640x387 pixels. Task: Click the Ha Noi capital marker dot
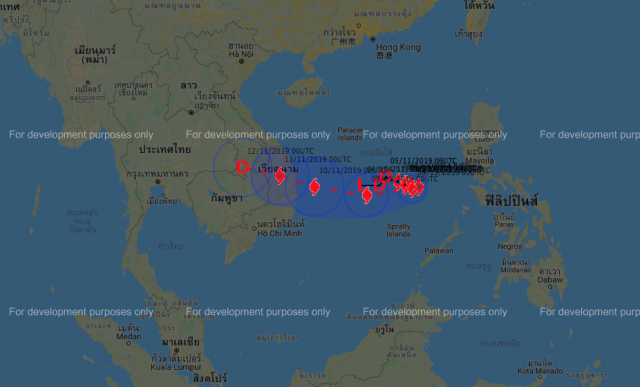[242, 61]
